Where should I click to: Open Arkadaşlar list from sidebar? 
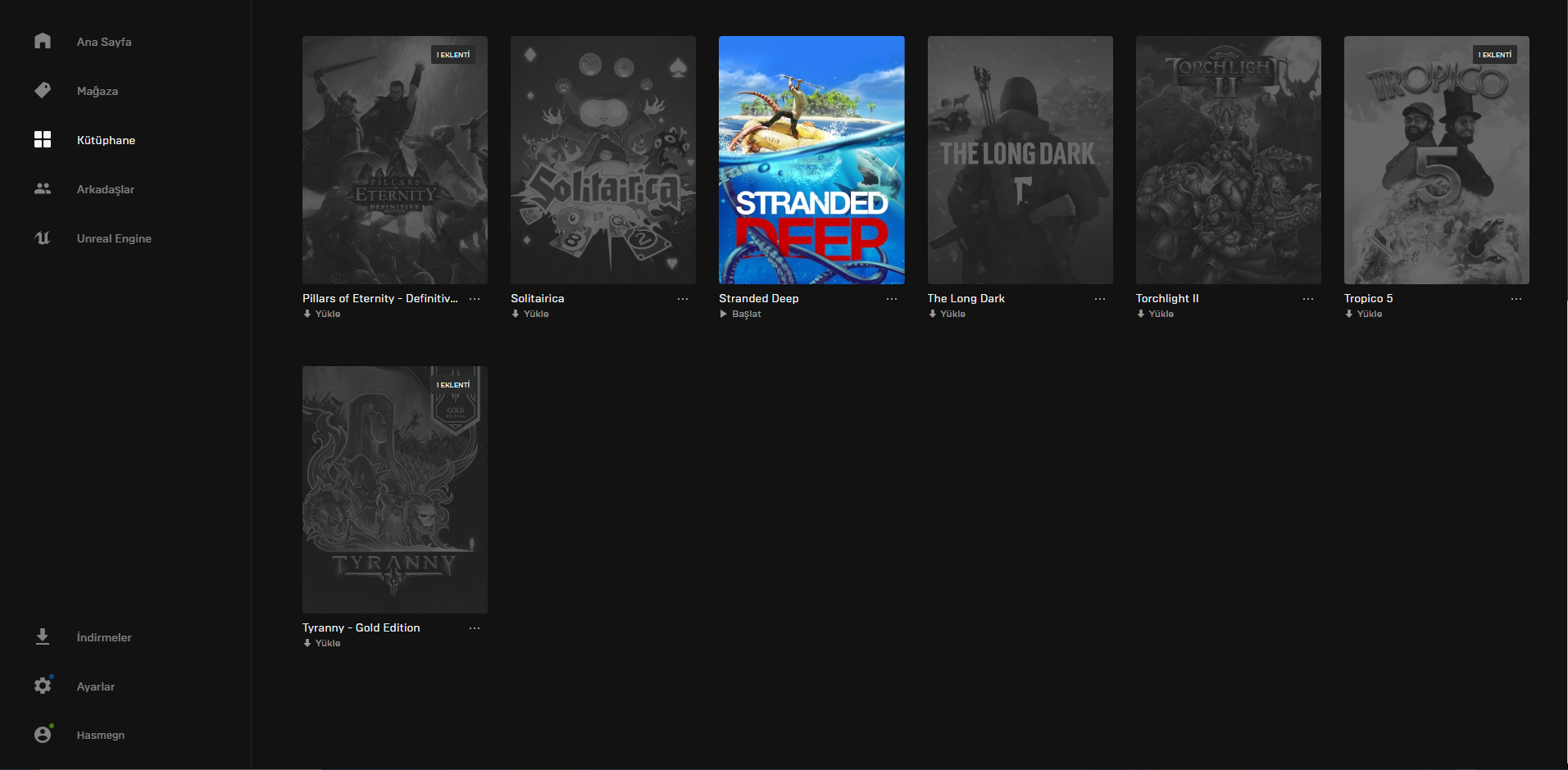(x=106, y=189)
